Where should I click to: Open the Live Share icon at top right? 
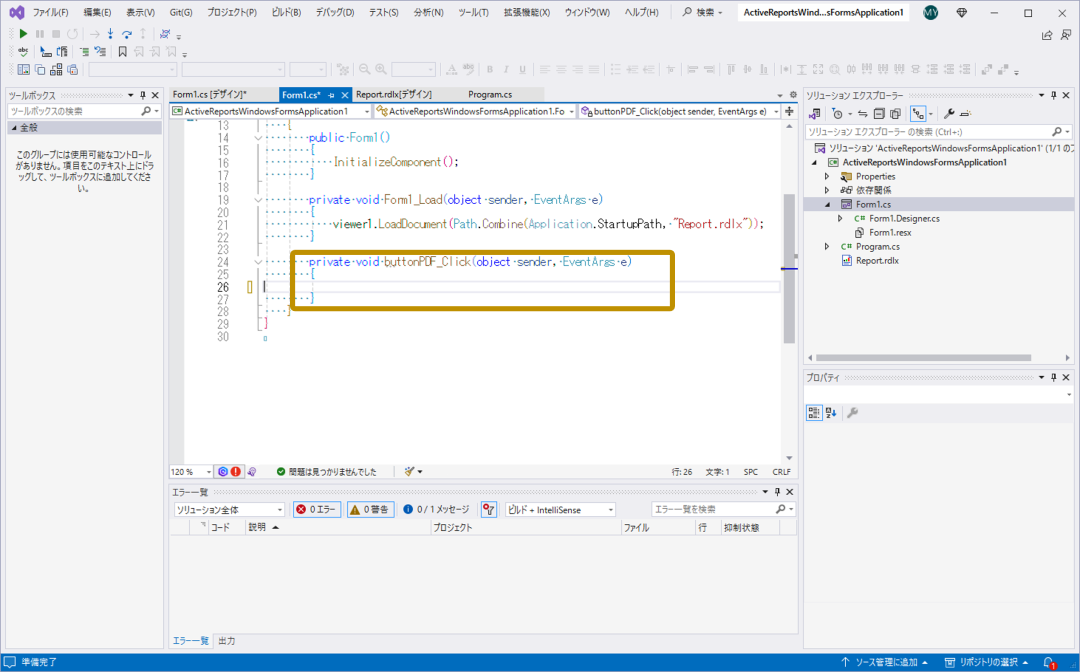tap(1047, 34)
